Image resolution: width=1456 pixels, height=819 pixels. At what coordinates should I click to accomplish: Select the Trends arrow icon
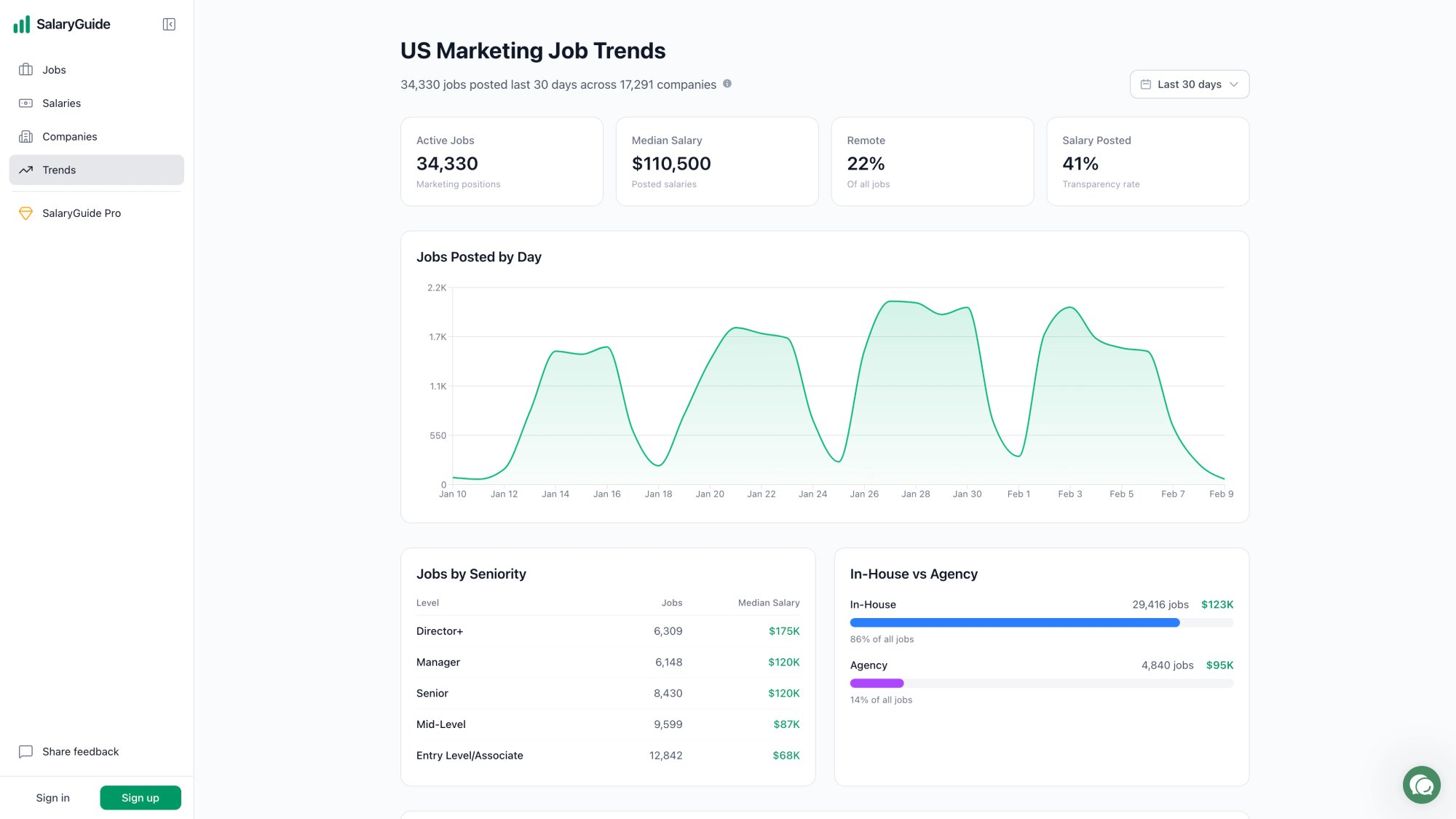[x=25, y=170]
